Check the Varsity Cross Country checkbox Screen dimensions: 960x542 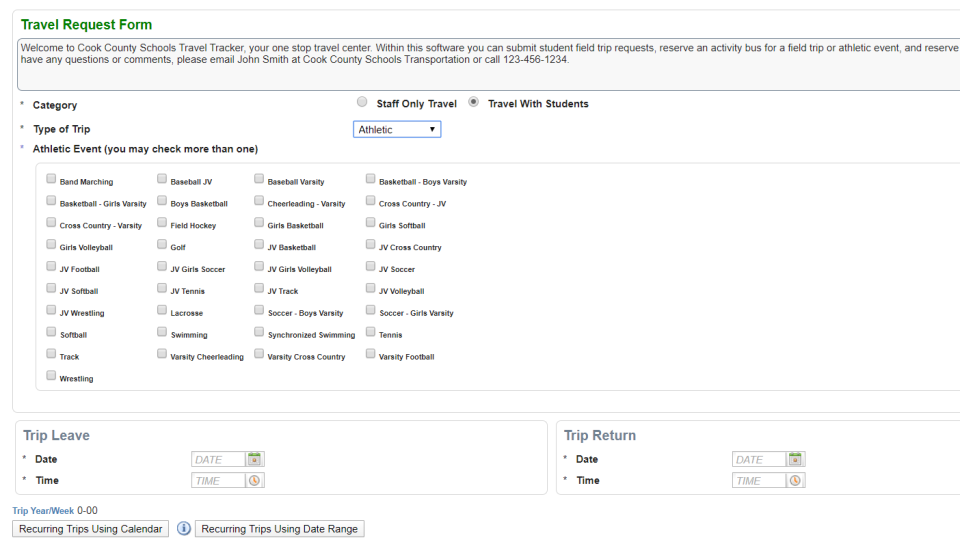click(259, 353)
